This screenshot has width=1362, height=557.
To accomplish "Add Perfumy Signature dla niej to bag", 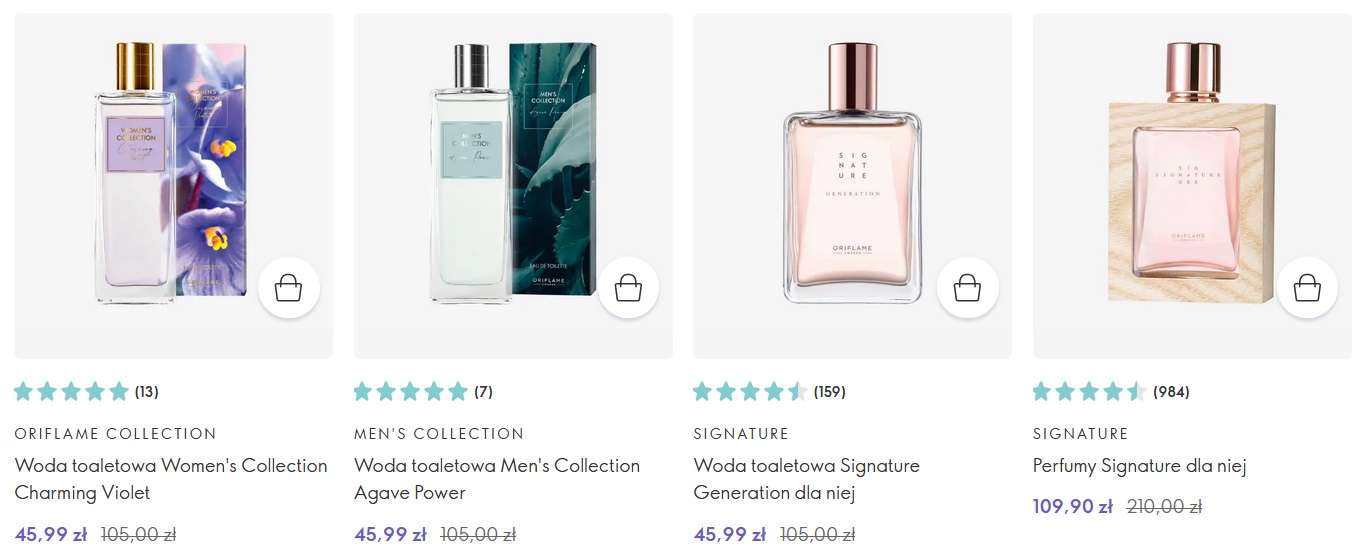I will (1307, 289).
